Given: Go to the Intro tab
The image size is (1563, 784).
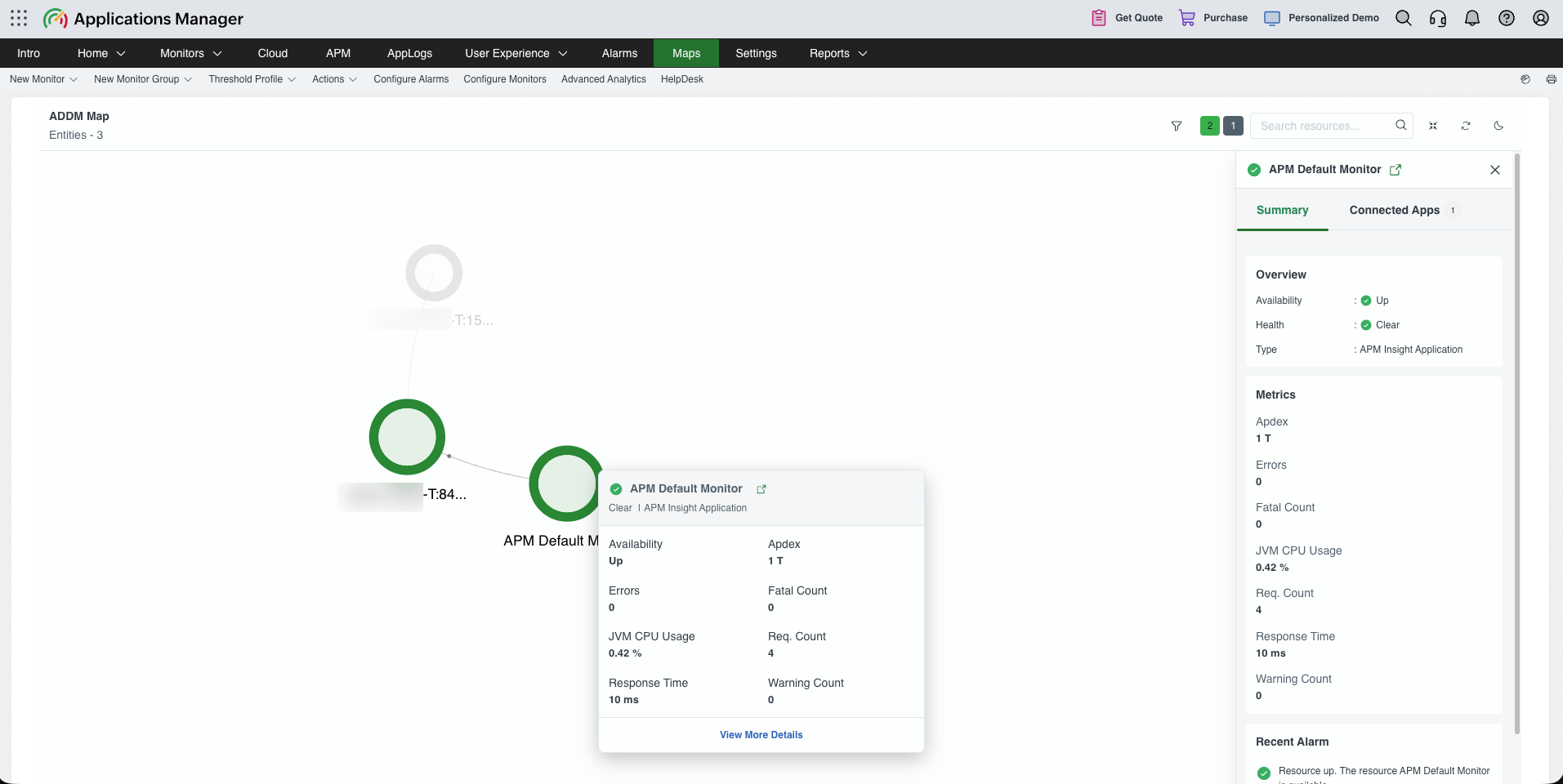Looking at the screenshot, I should click(29, 53).
